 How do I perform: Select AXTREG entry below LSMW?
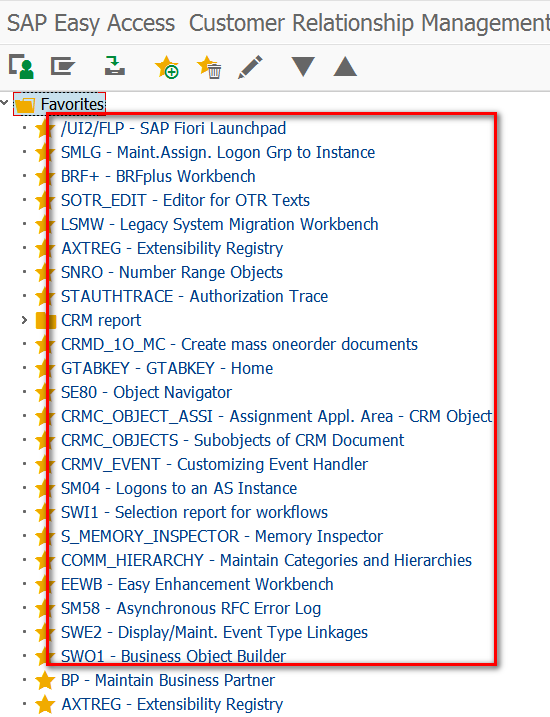[172, 248]
